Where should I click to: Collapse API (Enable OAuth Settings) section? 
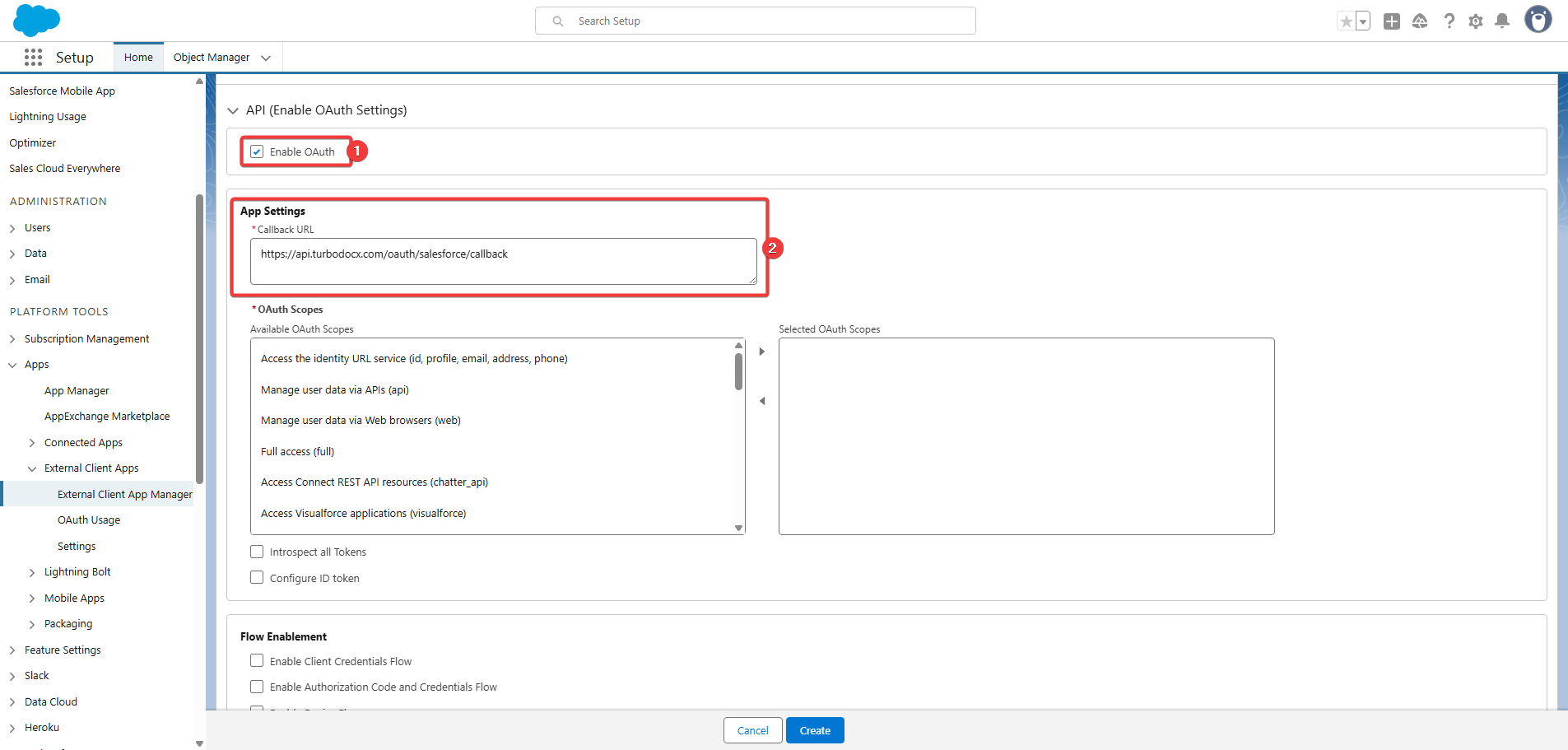(x=233, y=110)
